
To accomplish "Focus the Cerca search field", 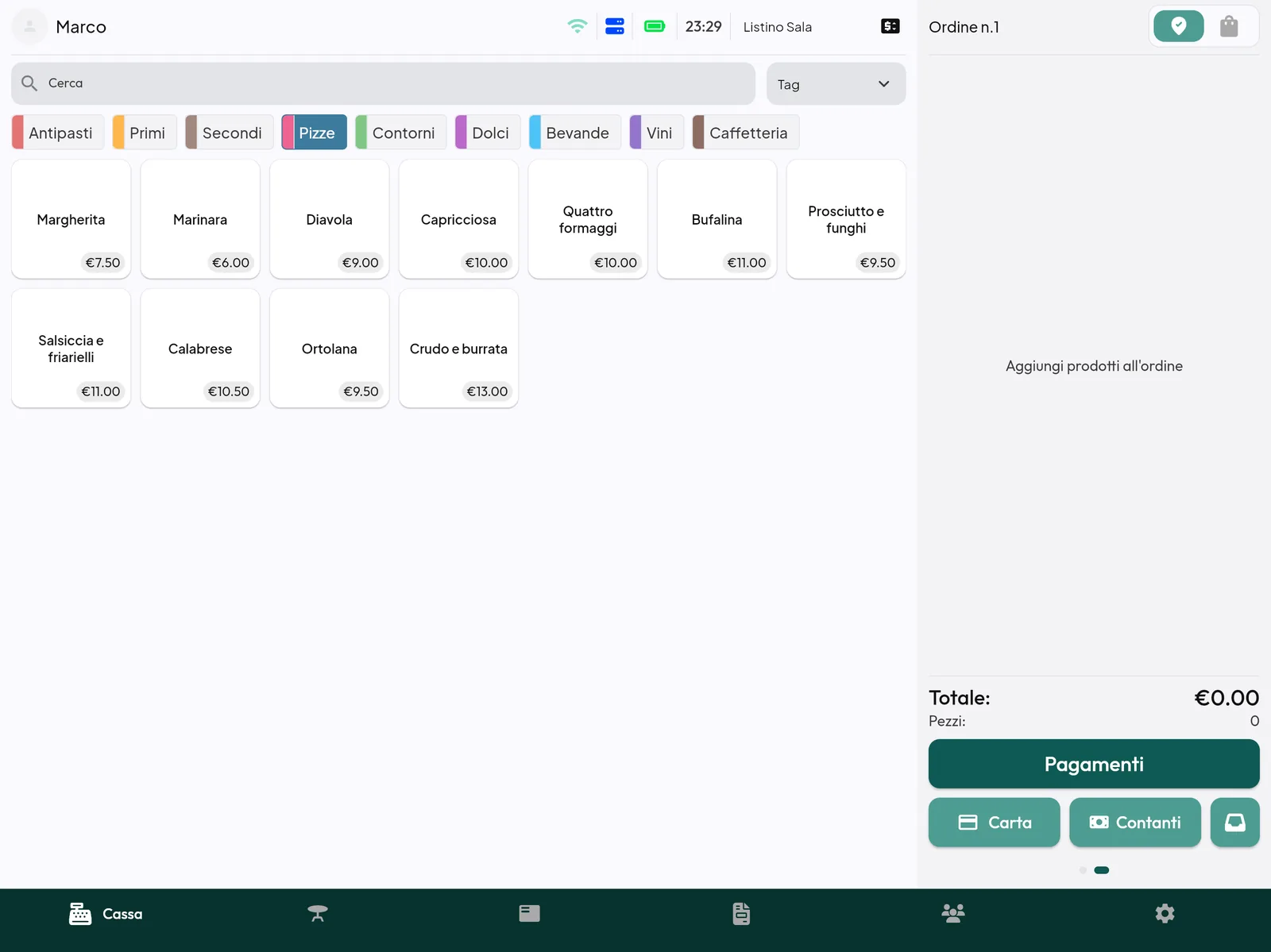I will (x=383, y=83).
